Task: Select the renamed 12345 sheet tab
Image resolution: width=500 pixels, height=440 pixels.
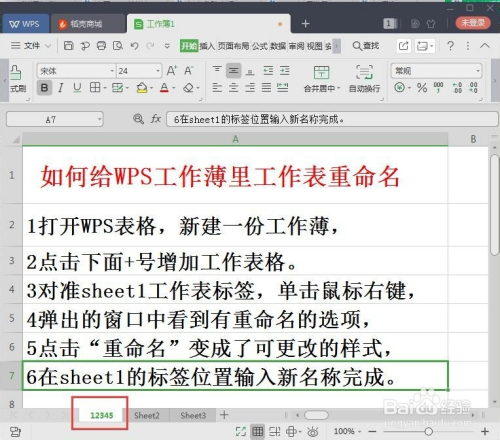Action: pyautogui.click(x=102, y=415)
